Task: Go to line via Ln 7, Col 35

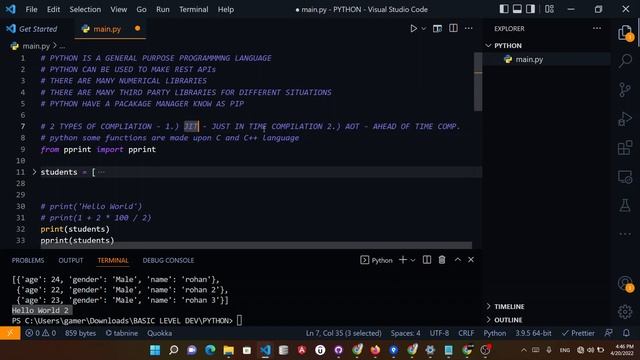Action: [x=344, y=333]
